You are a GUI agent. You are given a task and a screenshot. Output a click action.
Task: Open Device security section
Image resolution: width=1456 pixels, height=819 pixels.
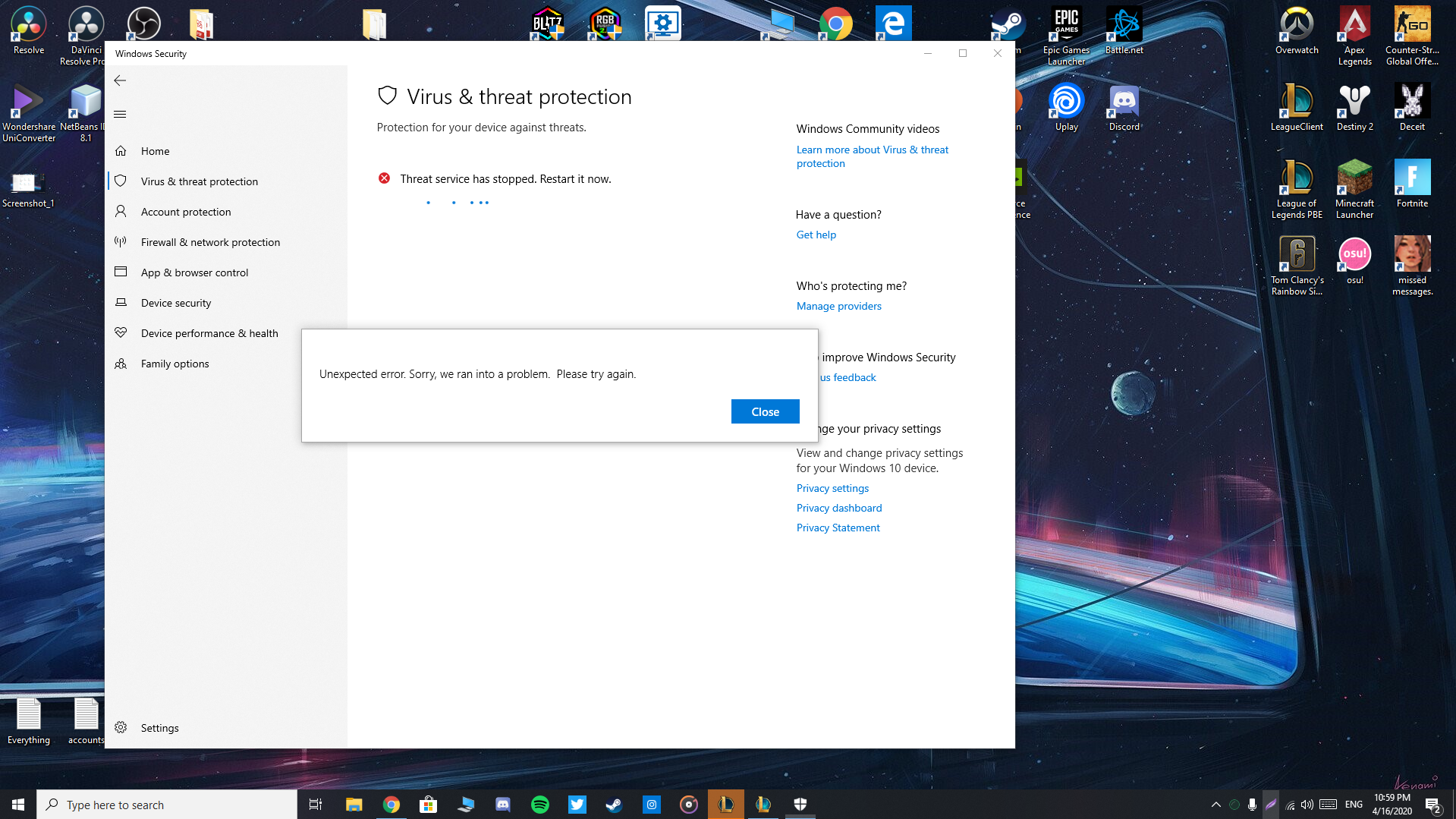pyautogui.click(x=226, y=303)
